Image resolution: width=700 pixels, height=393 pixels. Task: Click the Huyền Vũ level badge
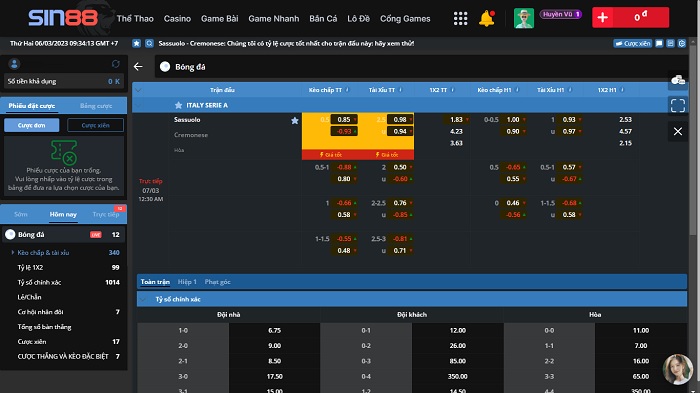tap(561, 14)
